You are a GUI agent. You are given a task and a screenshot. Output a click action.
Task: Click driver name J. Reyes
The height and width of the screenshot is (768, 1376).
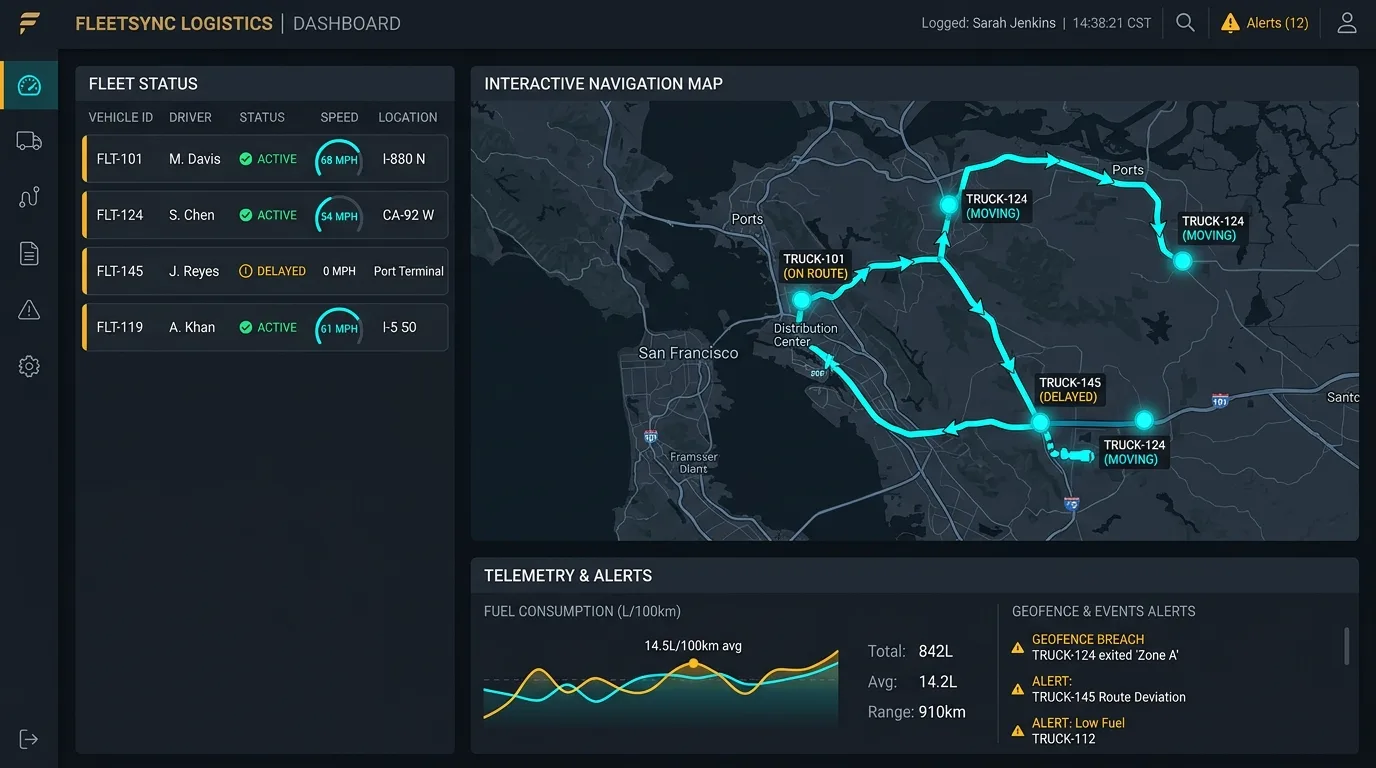pyautogui.click(x=194, y=271)
